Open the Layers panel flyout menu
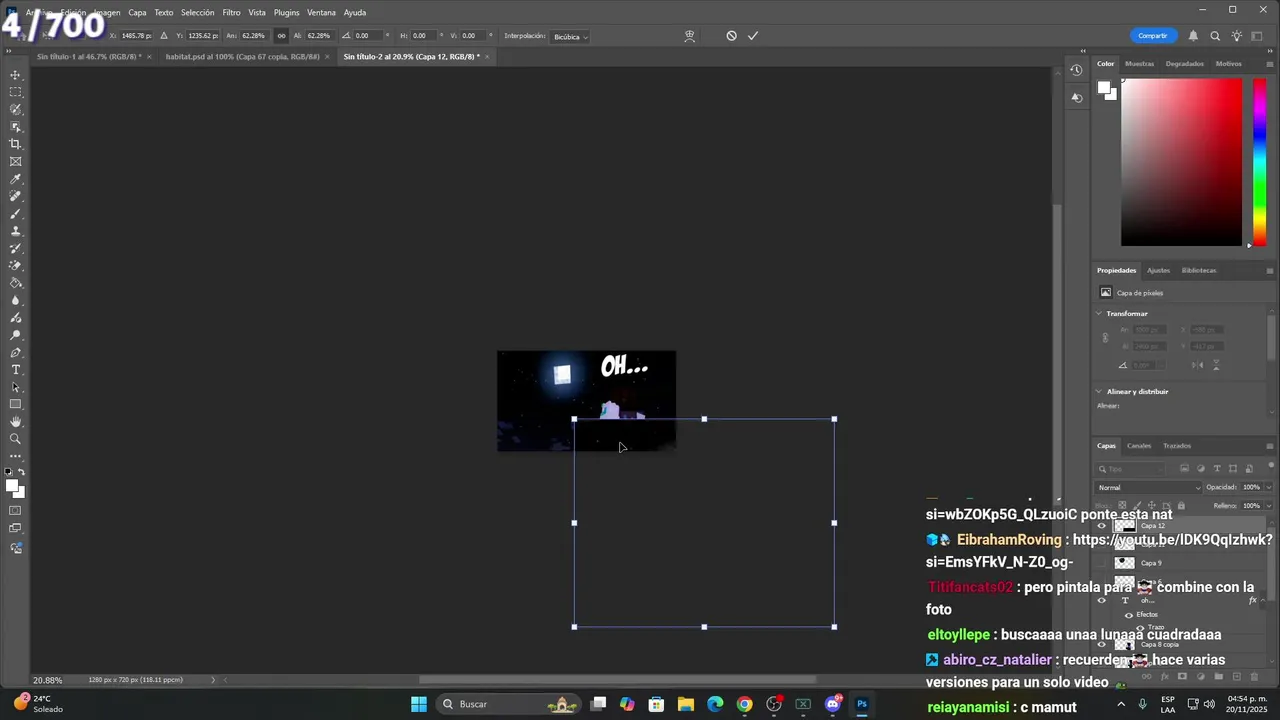 (x=1270, y=446)
